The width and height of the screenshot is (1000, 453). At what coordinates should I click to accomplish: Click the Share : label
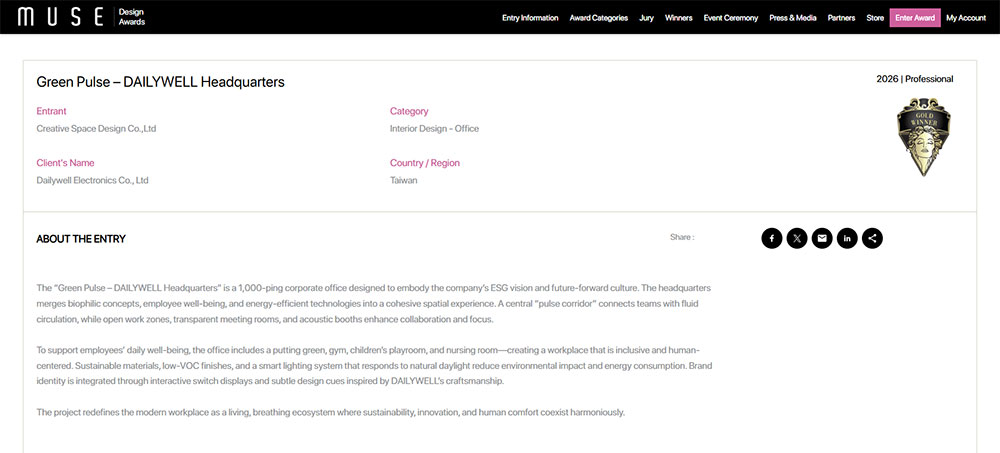click(682, 237)
